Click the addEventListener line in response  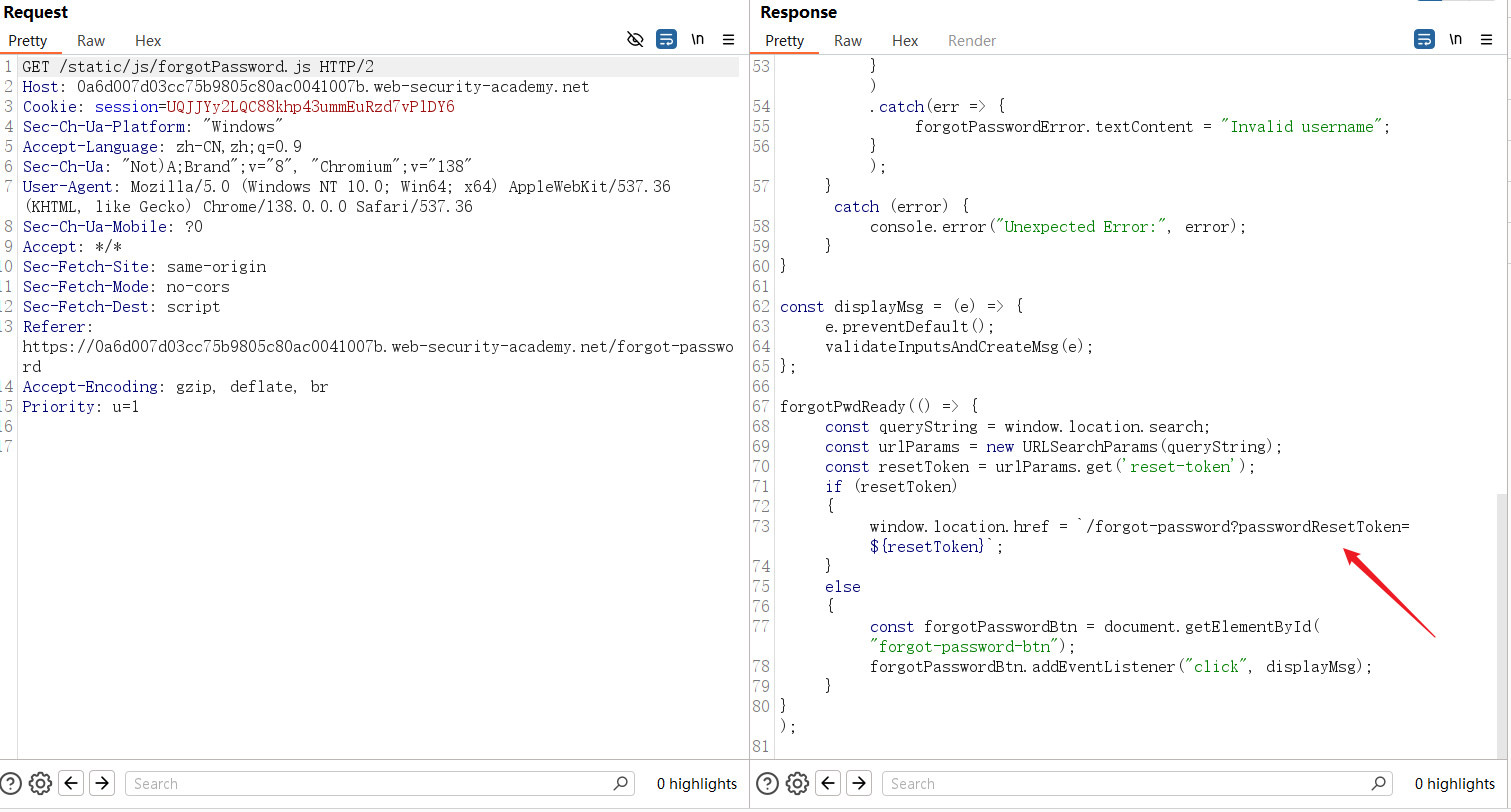point(1120,667)
